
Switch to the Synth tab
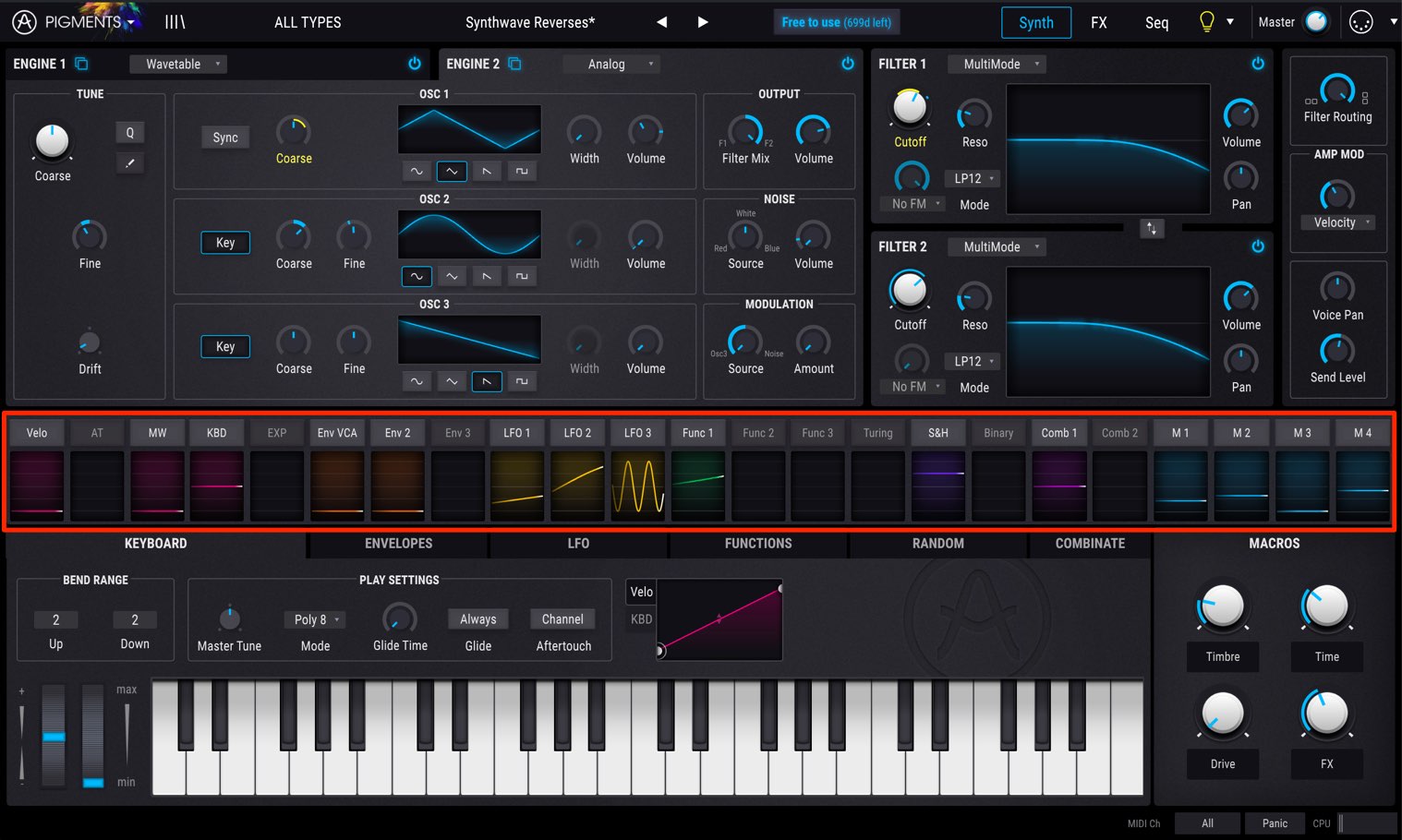tap(1036, 22)
